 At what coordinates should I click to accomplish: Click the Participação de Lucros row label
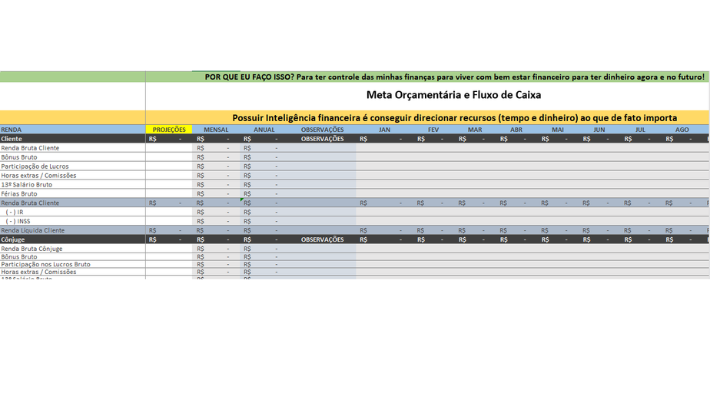[35, 166]
